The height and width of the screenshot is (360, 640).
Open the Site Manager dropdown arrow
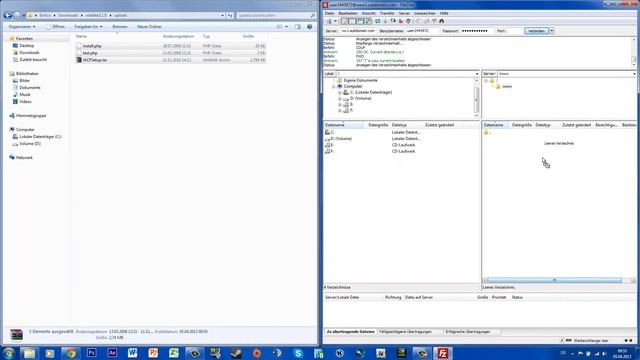336,21
